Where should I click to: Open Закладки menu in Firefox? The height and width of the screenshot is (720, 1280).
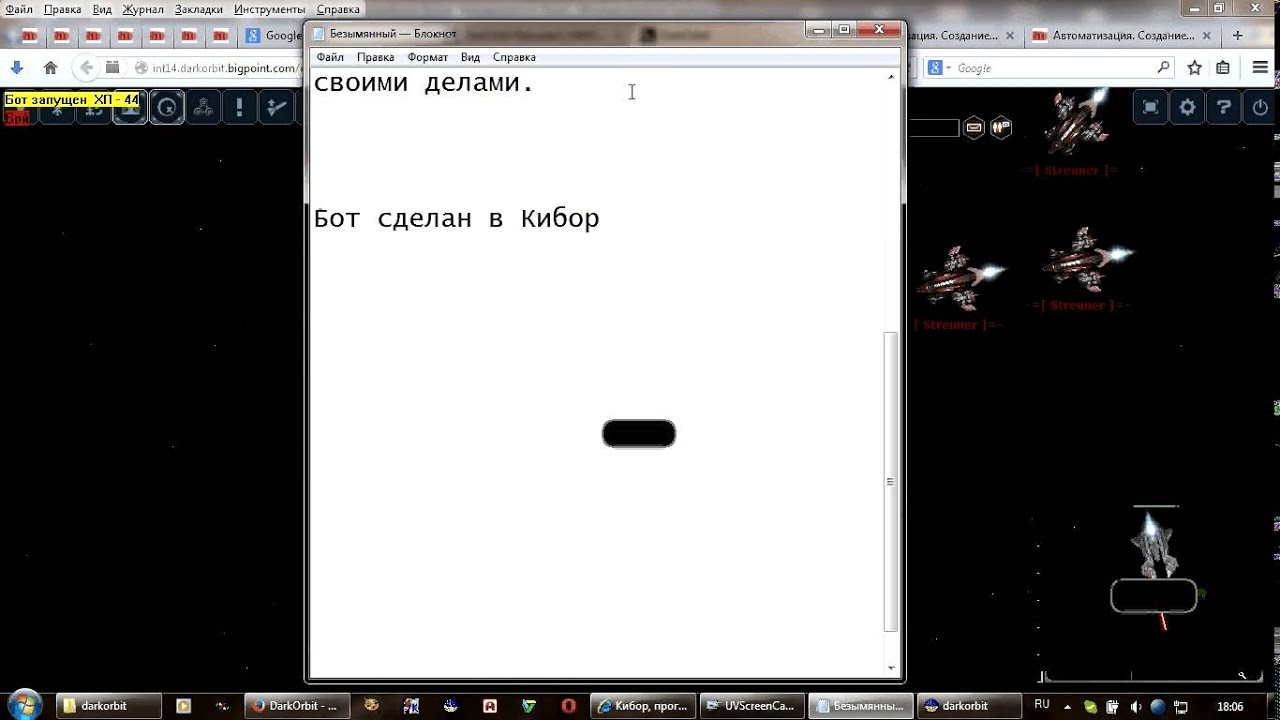[199, 9]
